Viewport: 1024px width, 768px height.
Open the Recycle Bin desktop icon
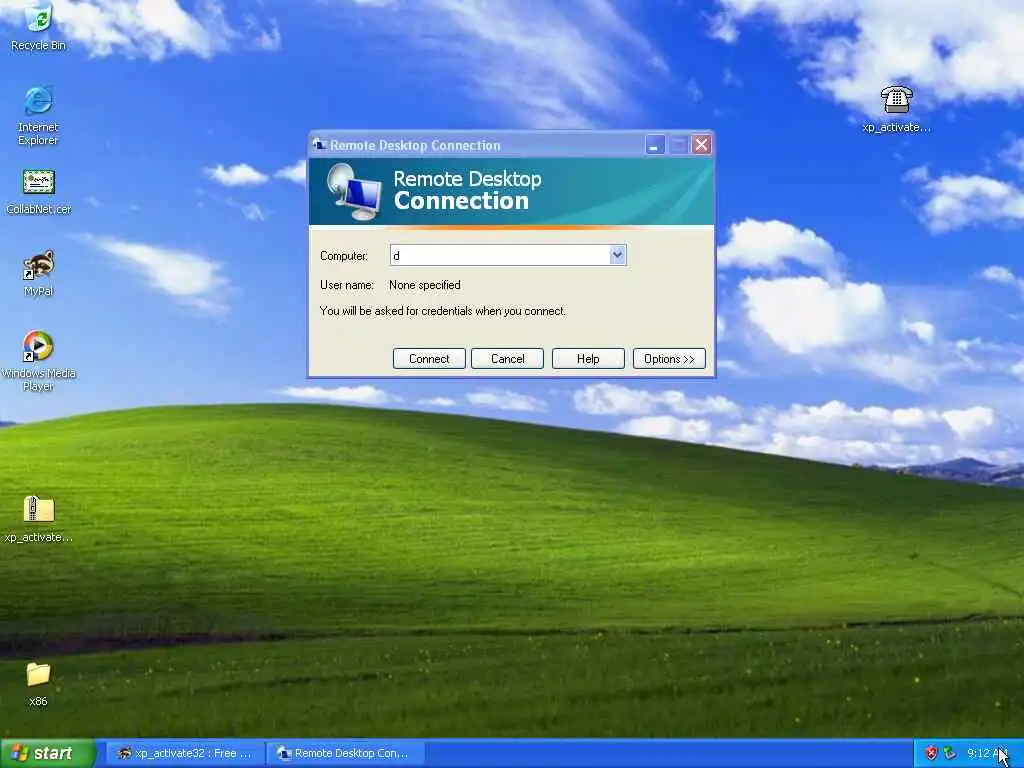[39, 26]
